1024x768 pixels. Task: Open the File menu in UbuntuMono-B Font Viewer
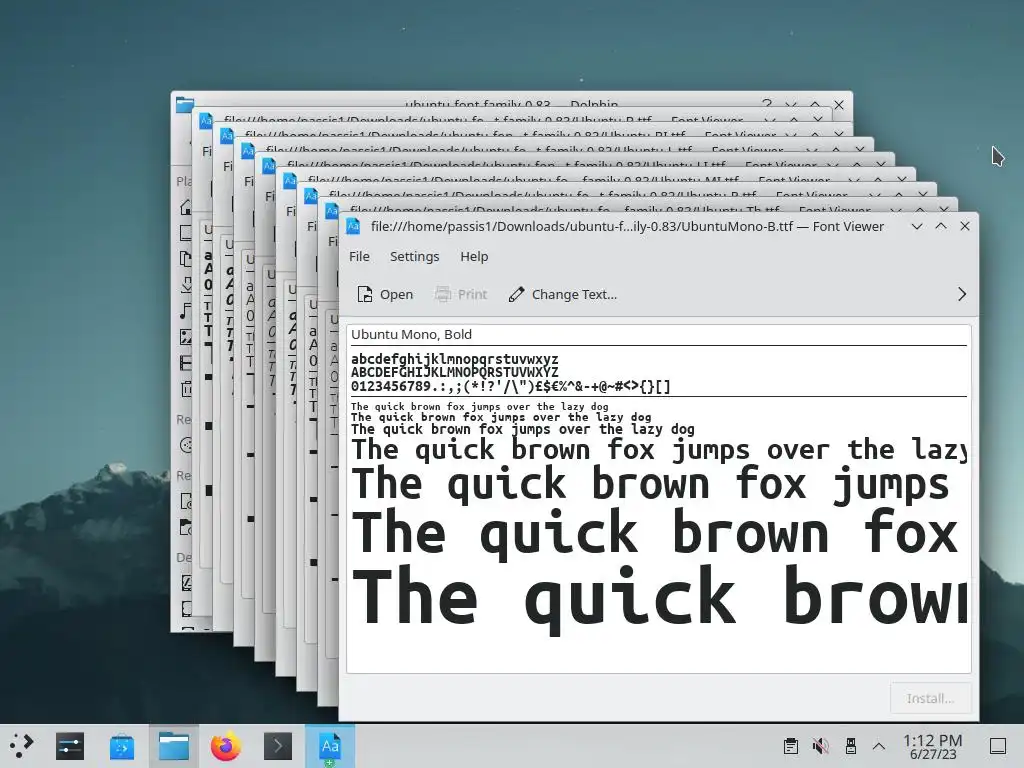tap(359, 257)
